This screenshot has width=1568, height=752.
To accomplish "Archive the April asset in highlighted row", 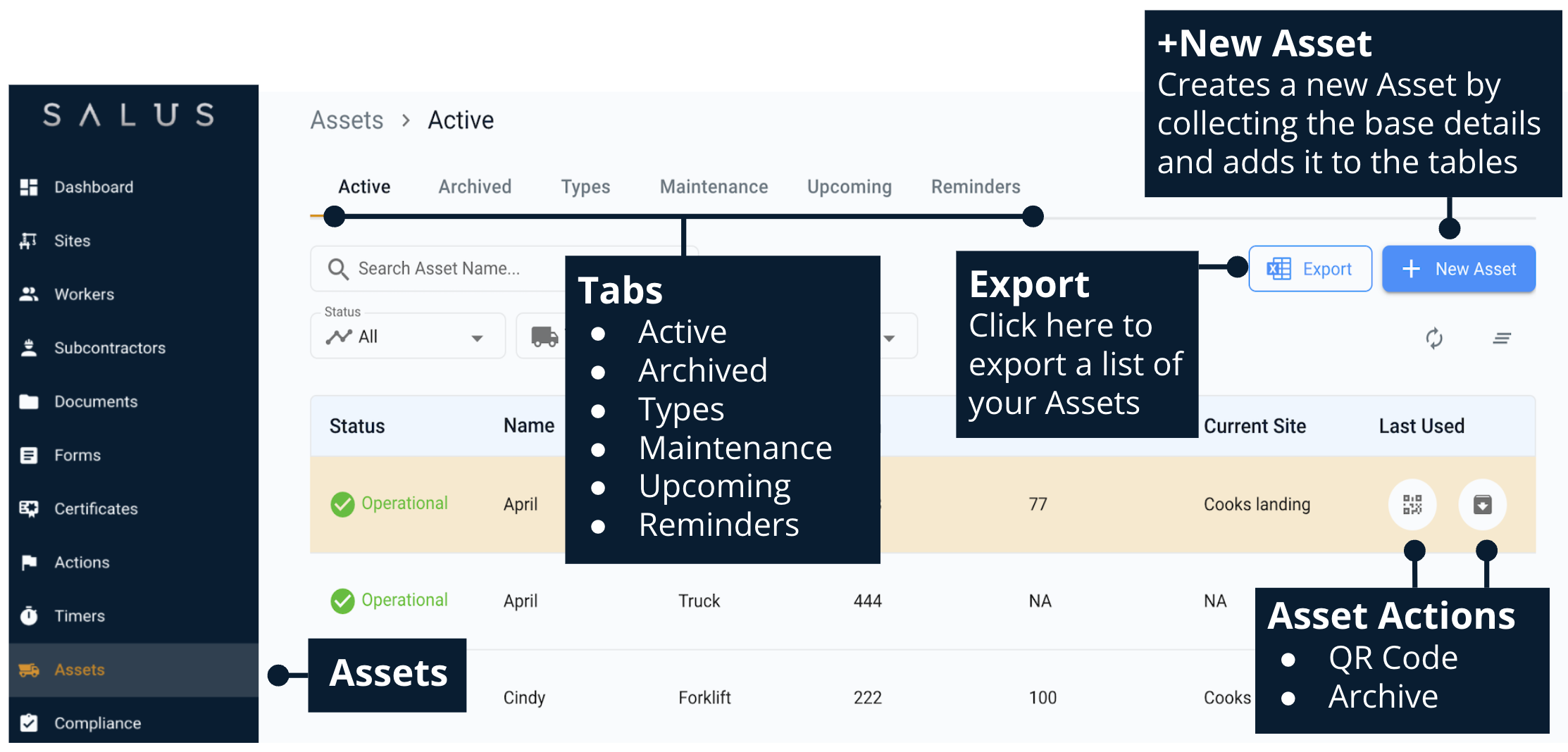I will (1482, 504).
